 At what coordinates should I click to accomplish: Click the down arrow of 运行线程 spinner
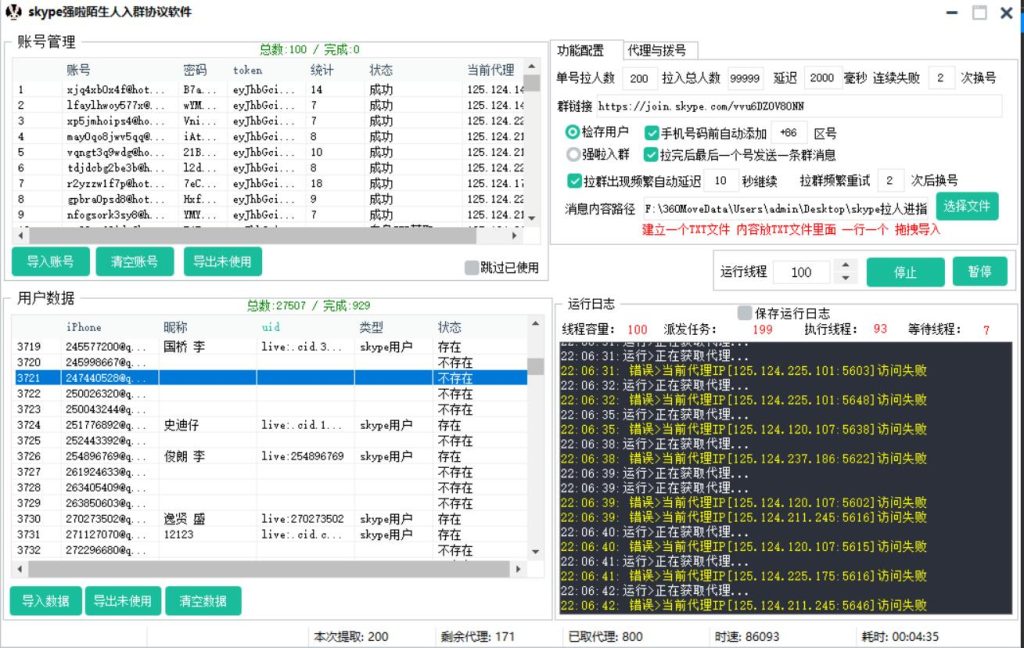(x=846, y=278)
